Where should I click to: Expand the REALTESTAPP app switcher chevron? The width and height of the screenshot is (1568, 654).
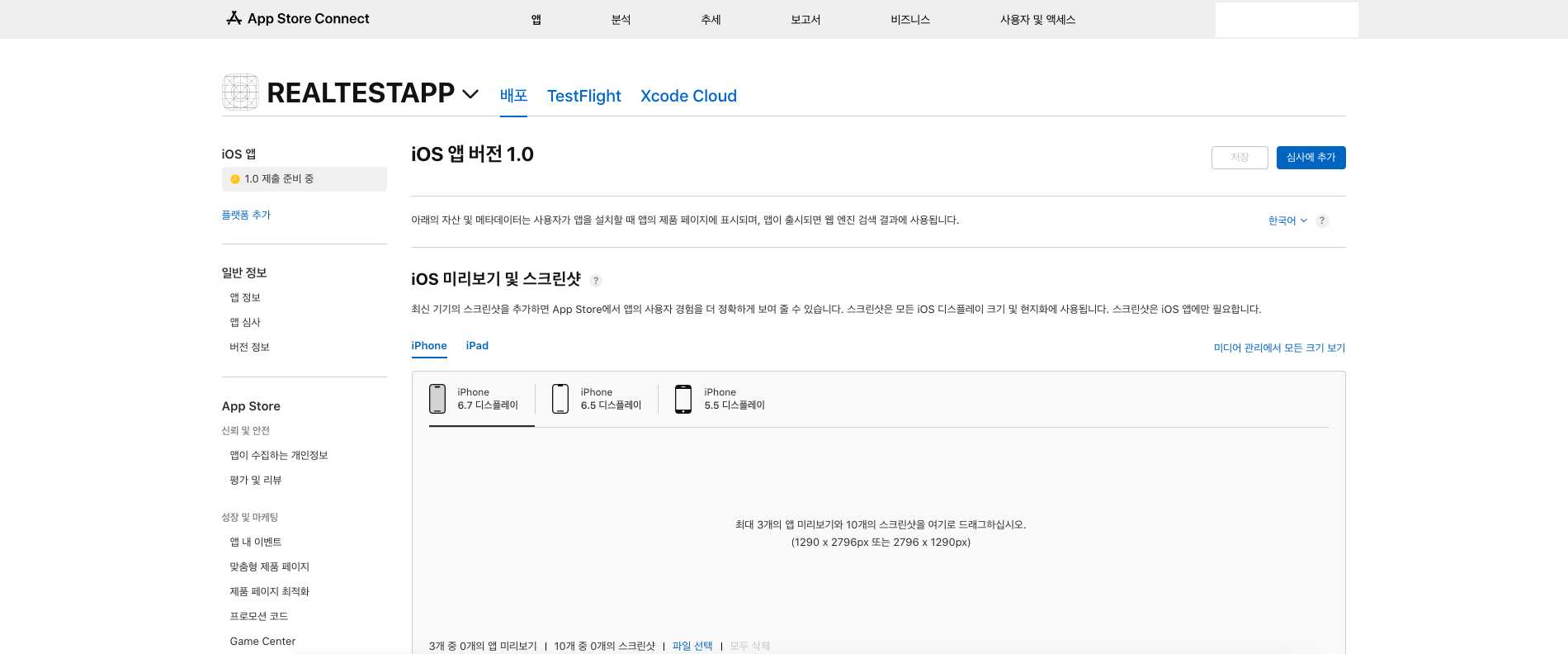(470, 94)
